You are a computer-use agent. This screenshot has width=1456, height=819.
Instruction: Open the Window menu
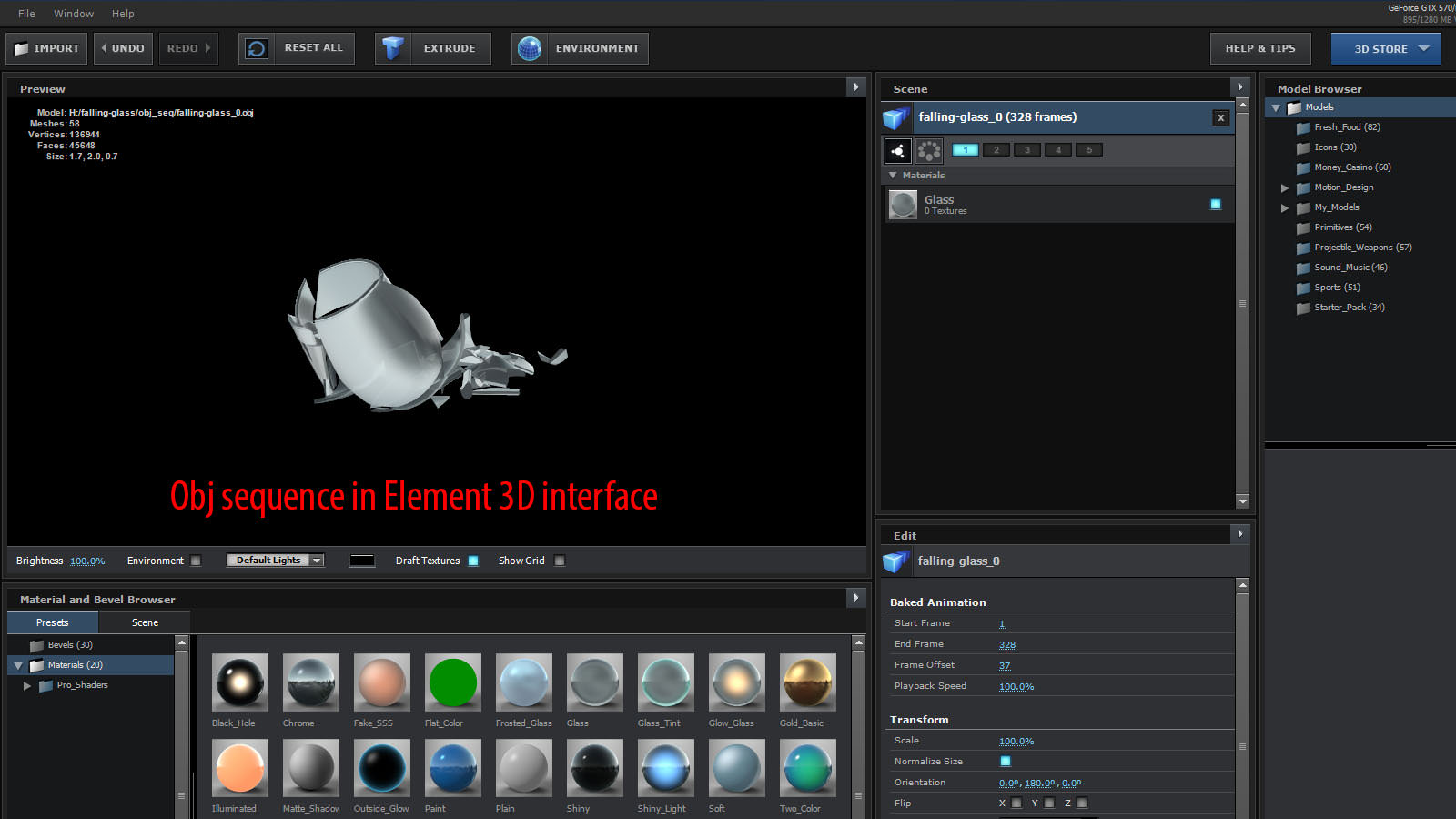[74, 14]
